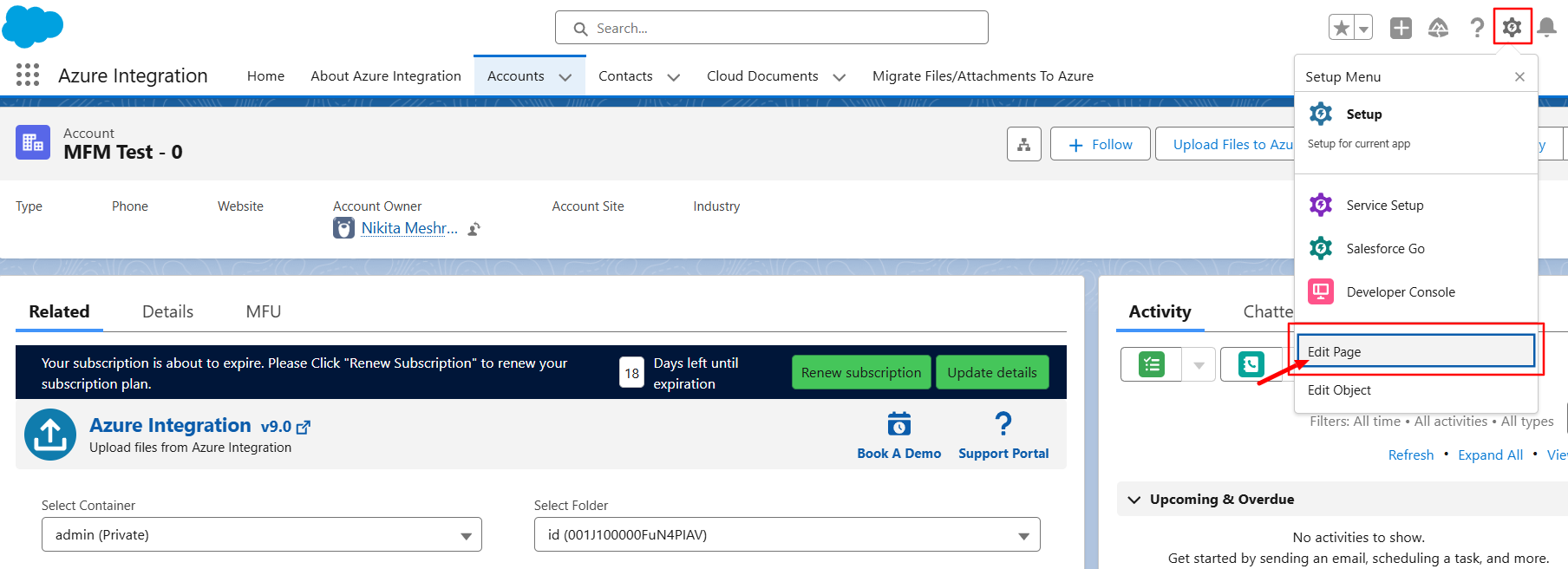Click Upload Files to Azure button
The image size is (1568, 569).
pyautogui.click(x=1225, y=144)
